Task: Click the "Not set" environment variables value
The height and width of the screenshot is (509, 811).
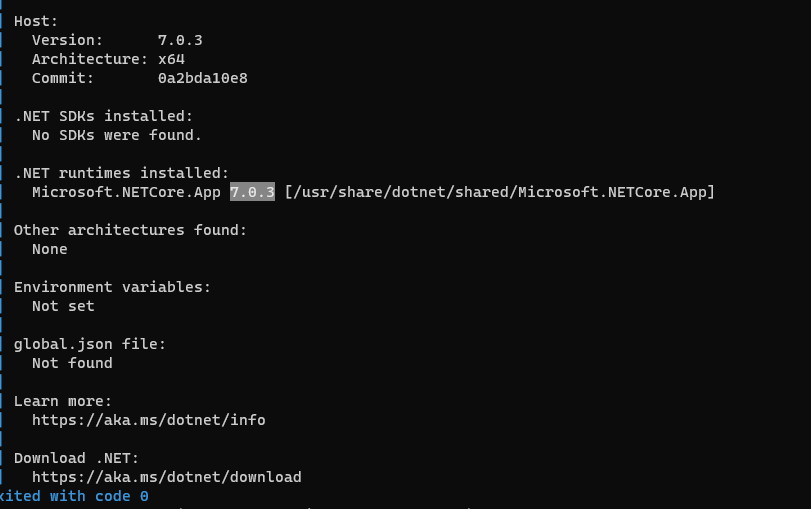Action: (63, 306)
